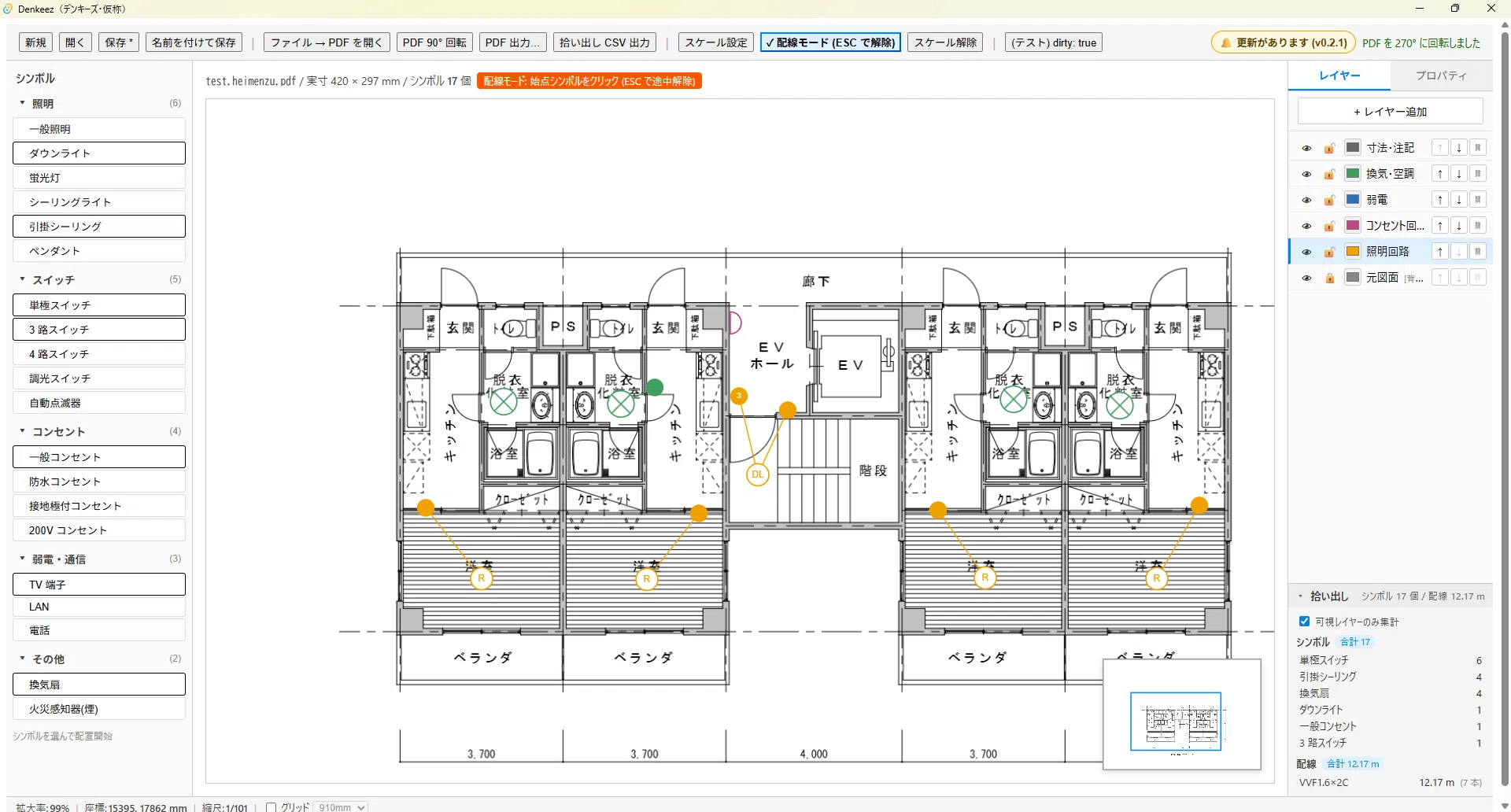Viewport: 1511px width, 812px height.
Task: Lock the コンセント回路 layer
Action: coord(1329,226)
